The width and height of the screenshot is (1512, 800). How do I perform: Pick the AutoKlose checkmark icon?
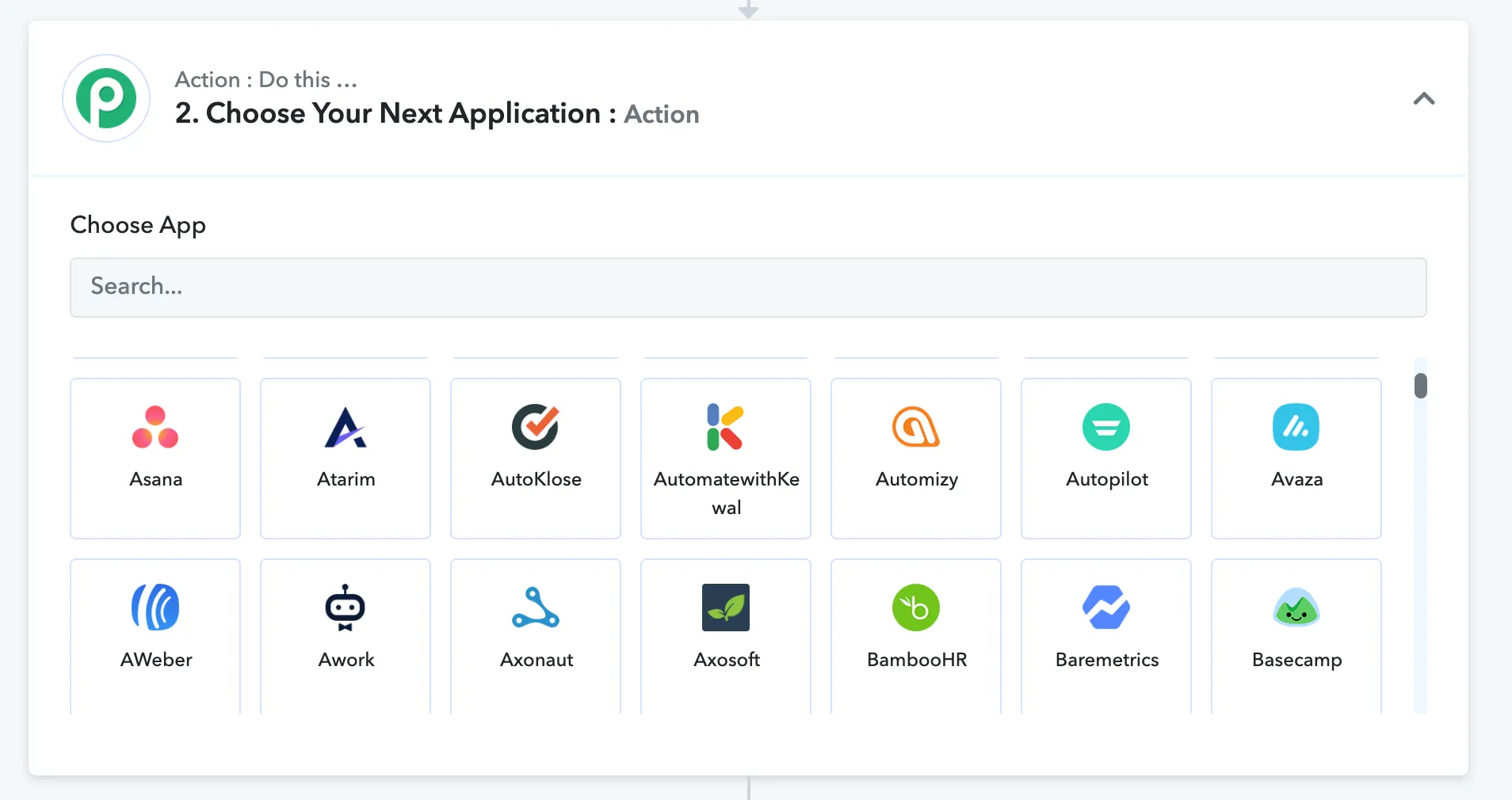536,427
